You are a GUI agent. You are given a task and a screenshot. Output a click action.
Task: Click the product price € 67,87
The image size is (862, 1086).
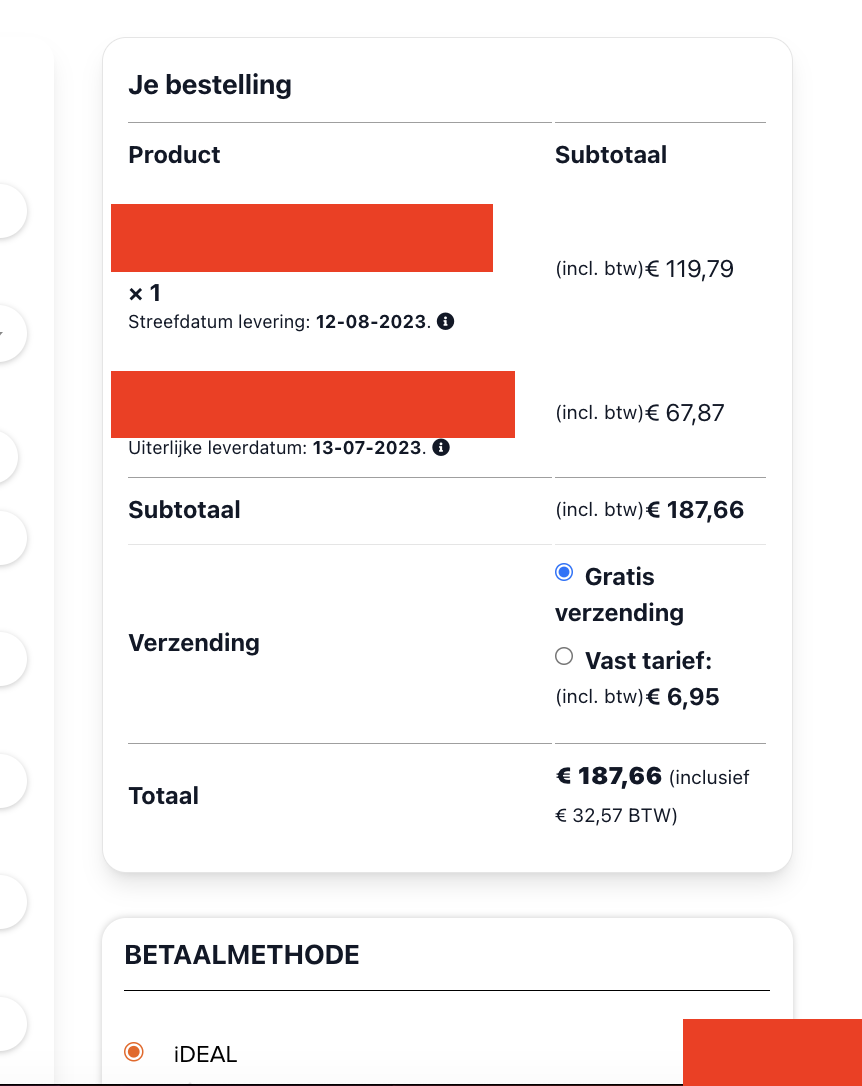tap(685, 413)
